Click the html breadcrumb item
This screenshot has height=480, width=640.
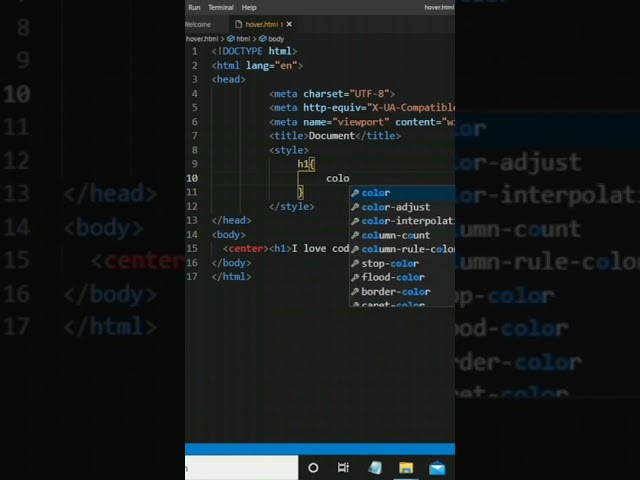[243, 39]
